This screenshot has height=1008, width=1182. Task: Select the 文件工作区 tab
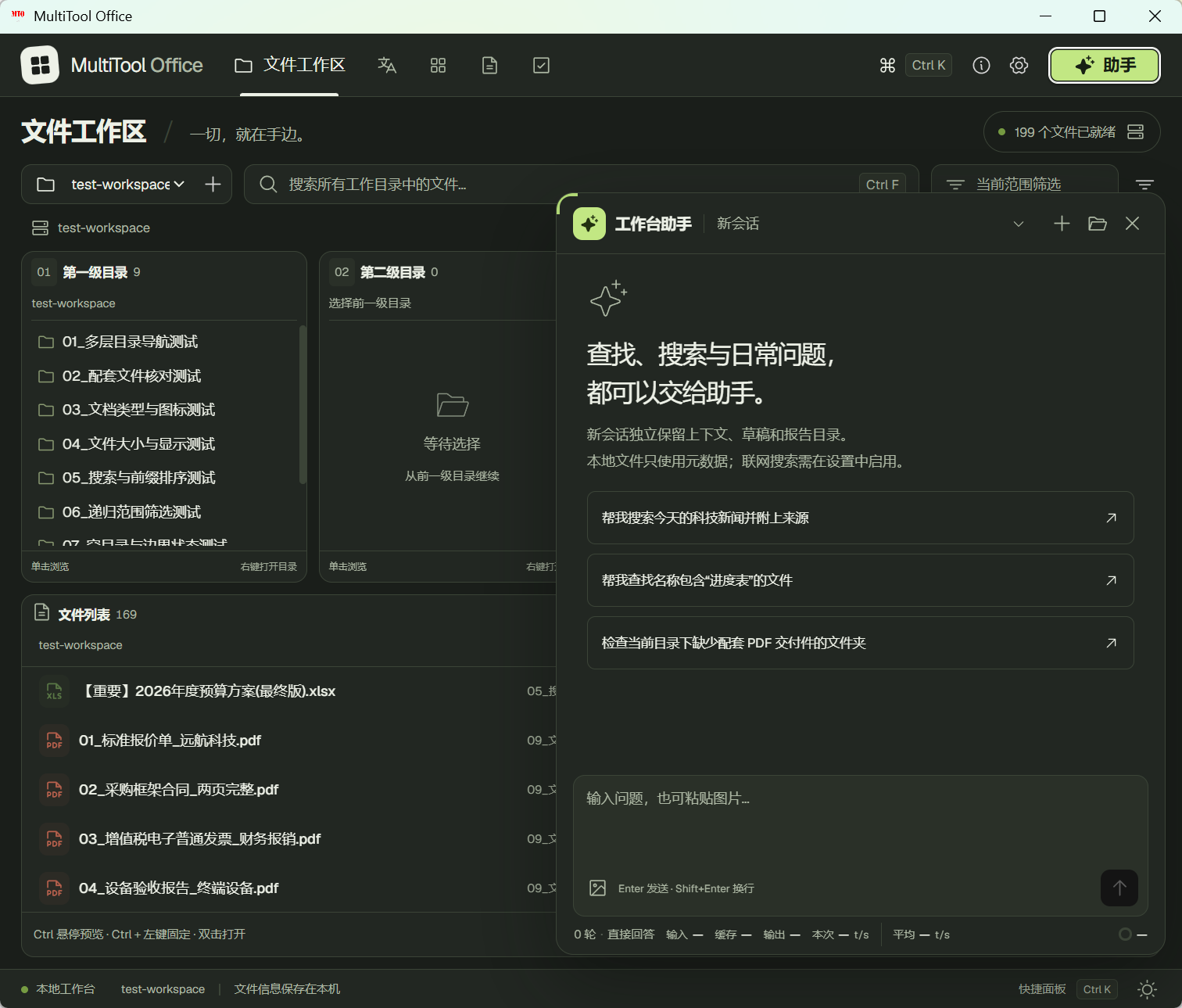coord(290,66)
